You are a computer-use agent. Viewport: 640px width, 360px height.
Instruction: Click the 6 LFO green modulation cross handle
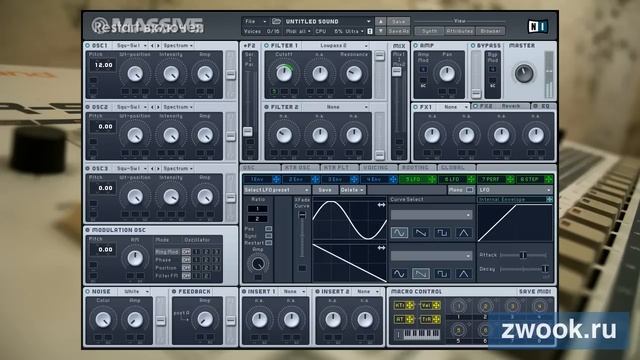click(x=471, y=179)
